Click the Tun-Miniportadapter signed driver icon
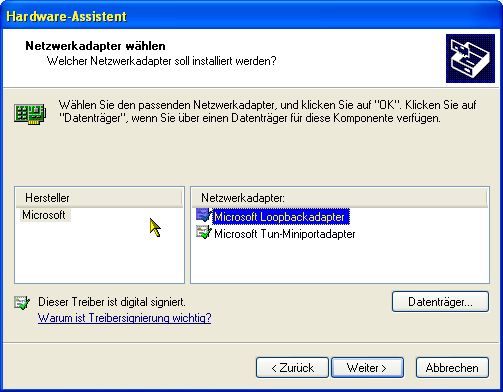503x392 pixels. tap(204, 232)
